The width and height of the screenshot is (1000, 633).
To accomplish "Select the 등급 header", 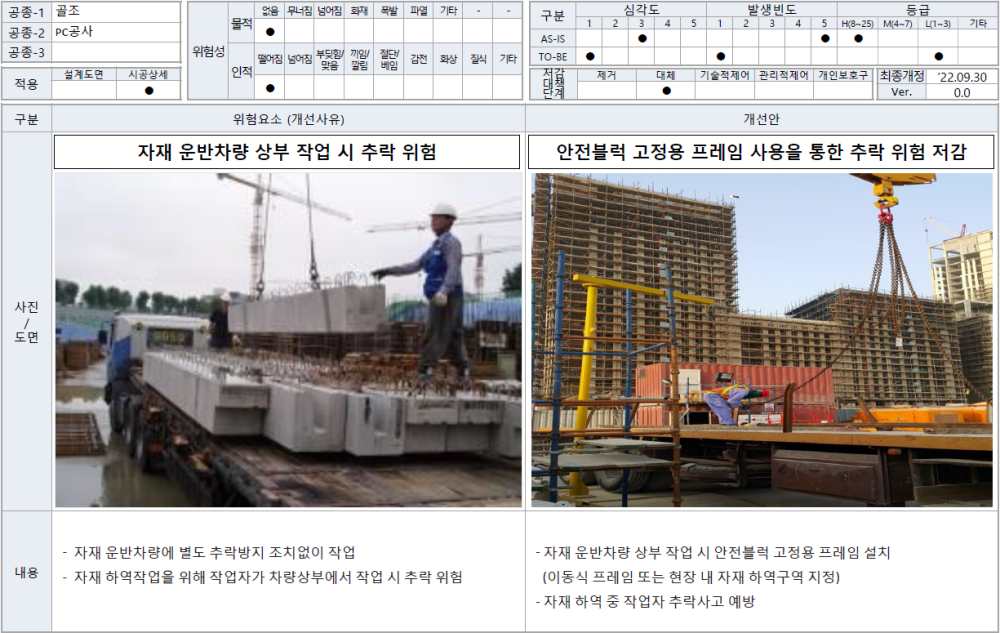I will coord(918,10).
